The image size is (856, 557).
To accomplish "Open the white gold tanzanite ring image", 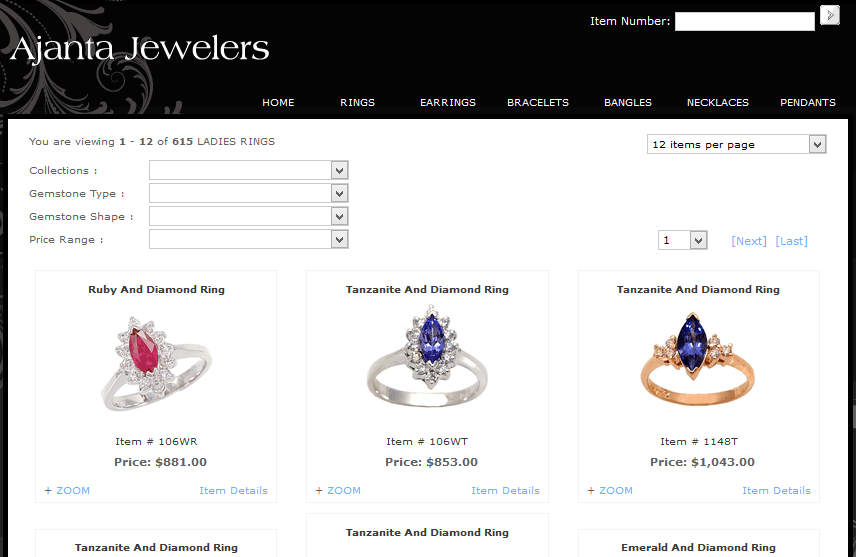I will [427, 356].
